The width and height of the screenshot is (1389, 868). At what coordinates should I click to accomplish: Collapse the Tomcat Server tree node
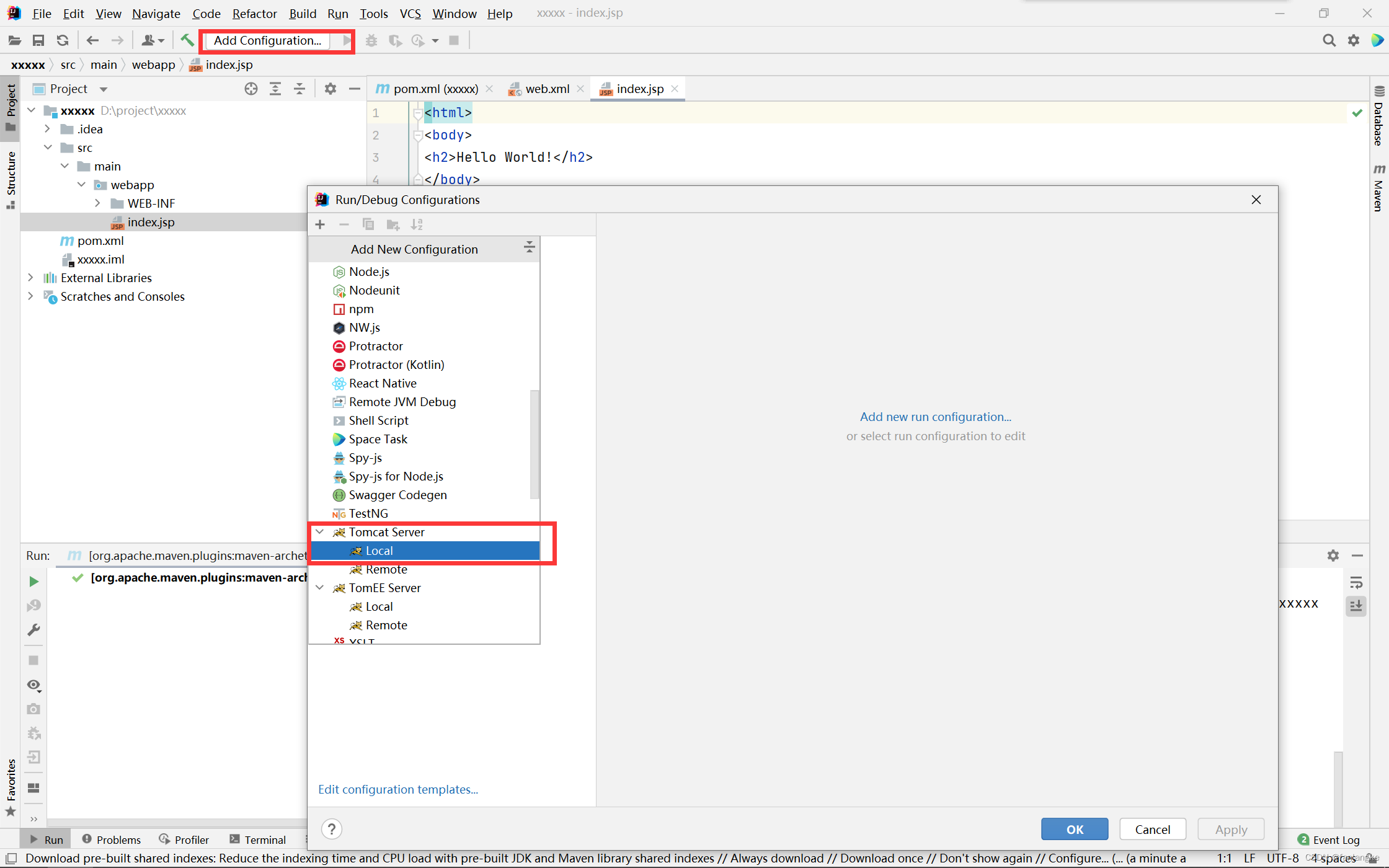coord(320,532)
